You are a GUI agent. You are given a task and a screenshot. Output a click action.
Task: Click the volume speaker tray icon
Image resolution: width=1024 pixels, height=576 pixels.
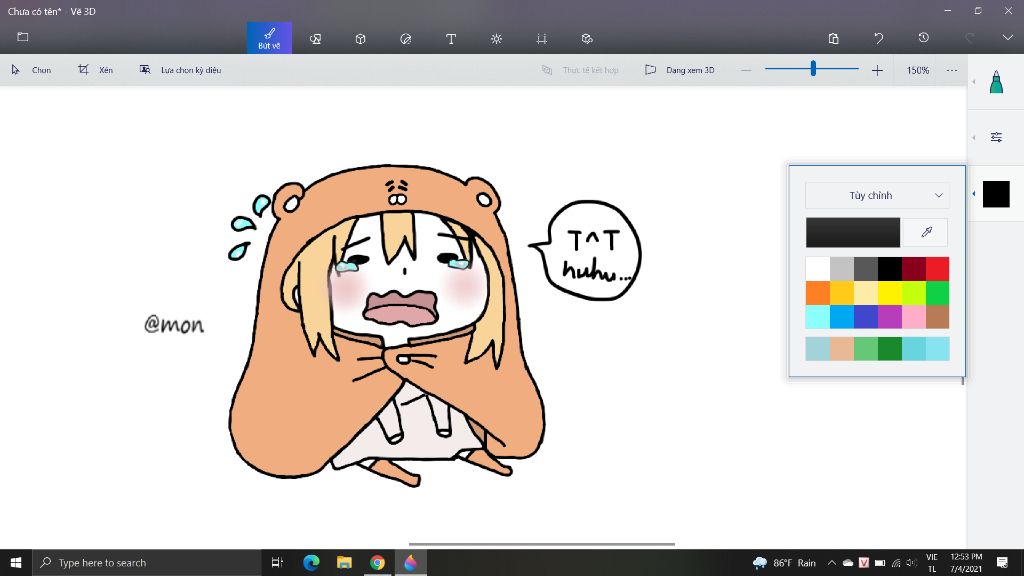click(912, 562)
